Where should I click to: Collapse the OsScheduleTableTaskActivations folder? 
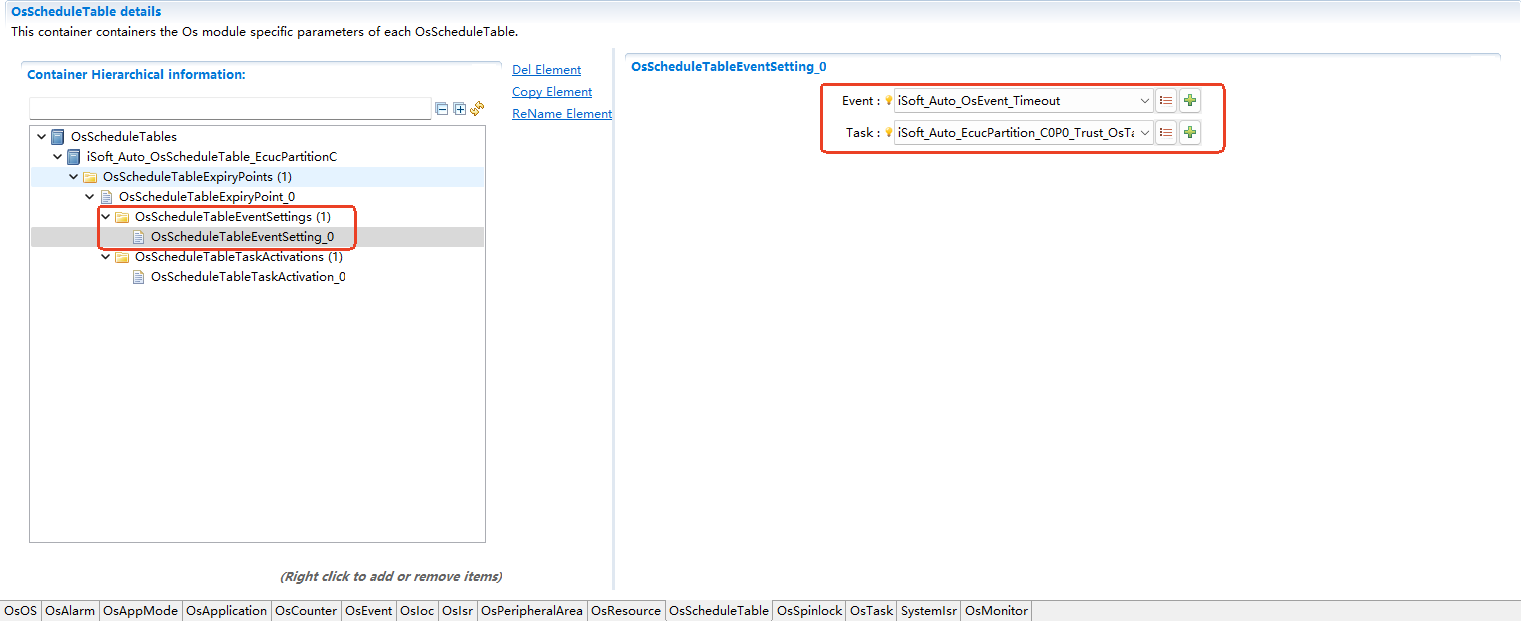pyautogui.click(x=106, y=257)
